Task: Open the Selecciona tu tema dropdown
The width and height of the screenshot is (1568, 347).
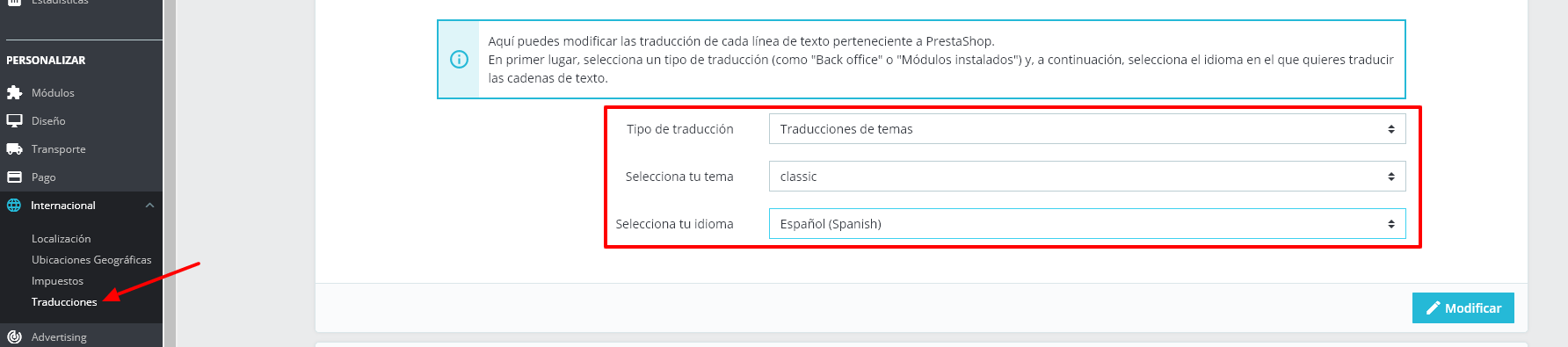Action: click(1087, 177)
